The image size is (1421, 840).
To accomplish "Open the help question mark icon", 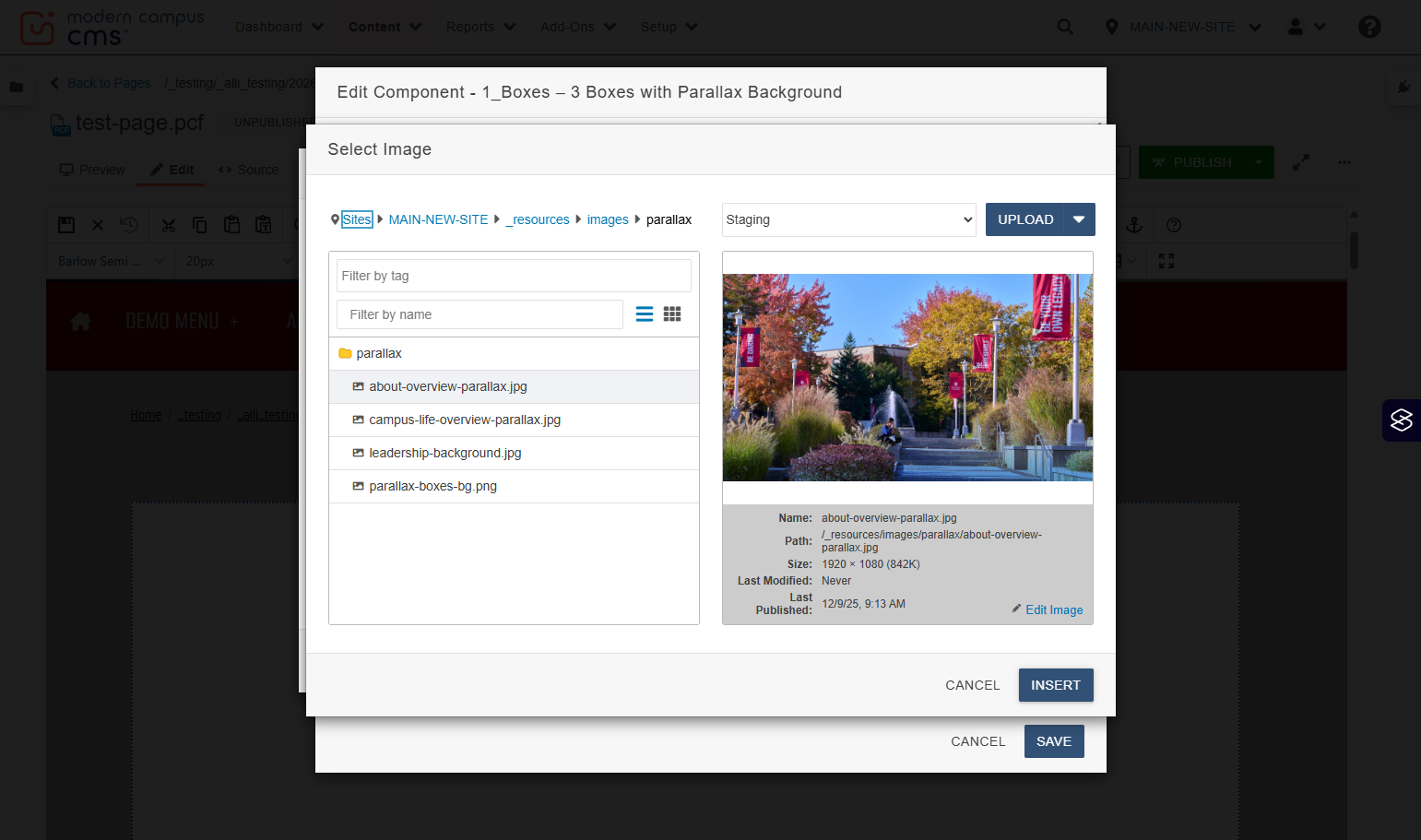I will pos(1369,27).
